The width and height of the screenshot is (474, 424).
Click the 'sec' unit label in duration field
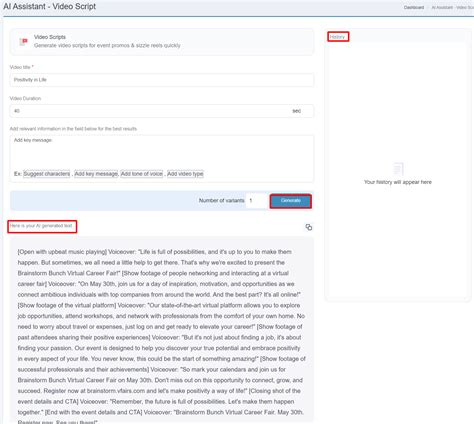[x=296, y=111]
